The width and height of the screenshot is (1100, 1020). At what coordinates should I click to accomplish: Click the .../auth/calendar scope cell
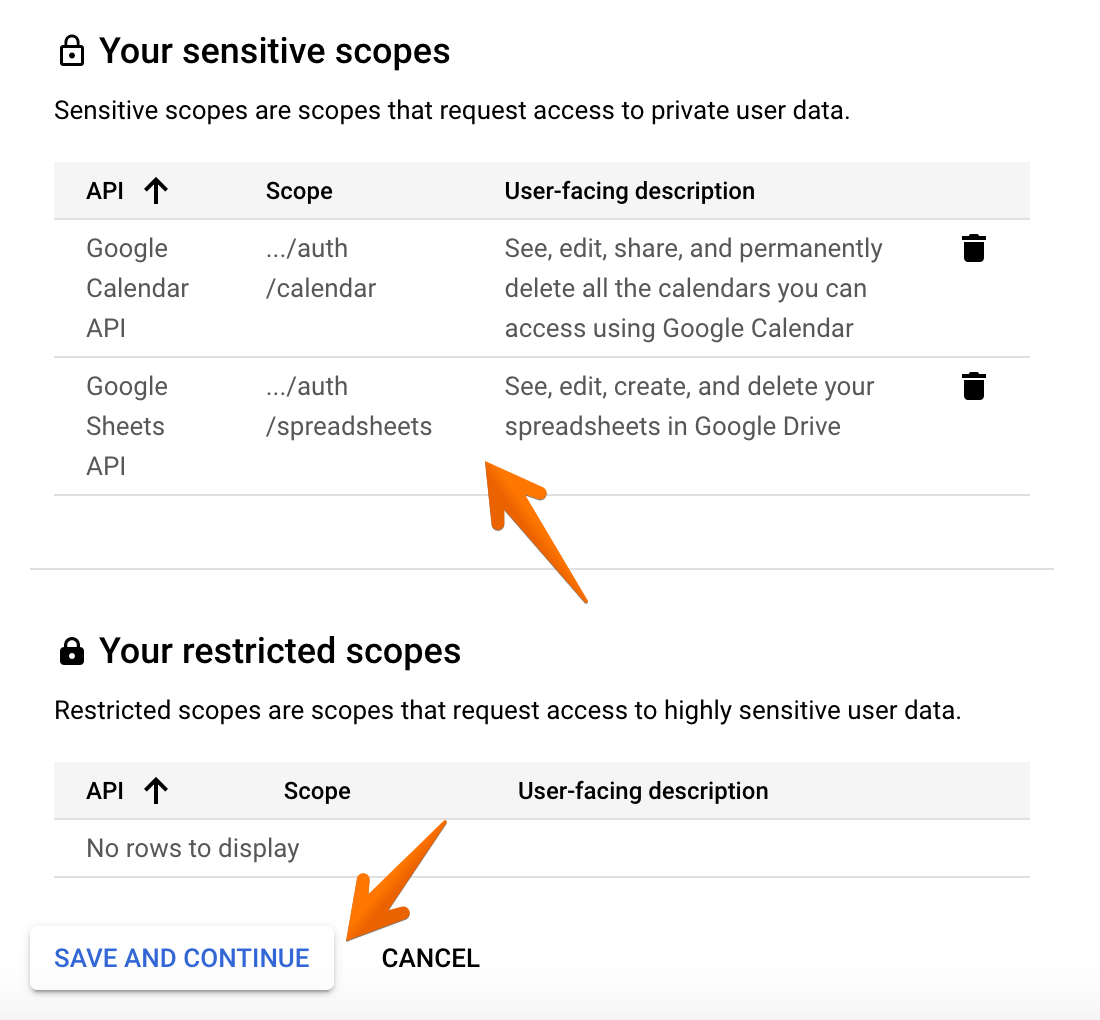(x=320, y=268)
